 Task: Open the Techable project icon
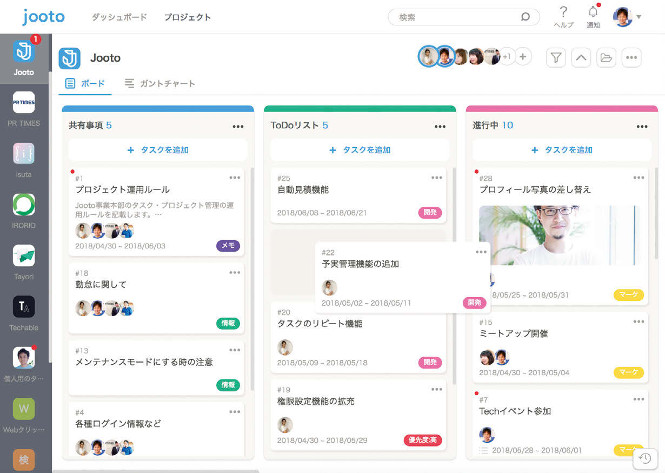tap(24, 306)
